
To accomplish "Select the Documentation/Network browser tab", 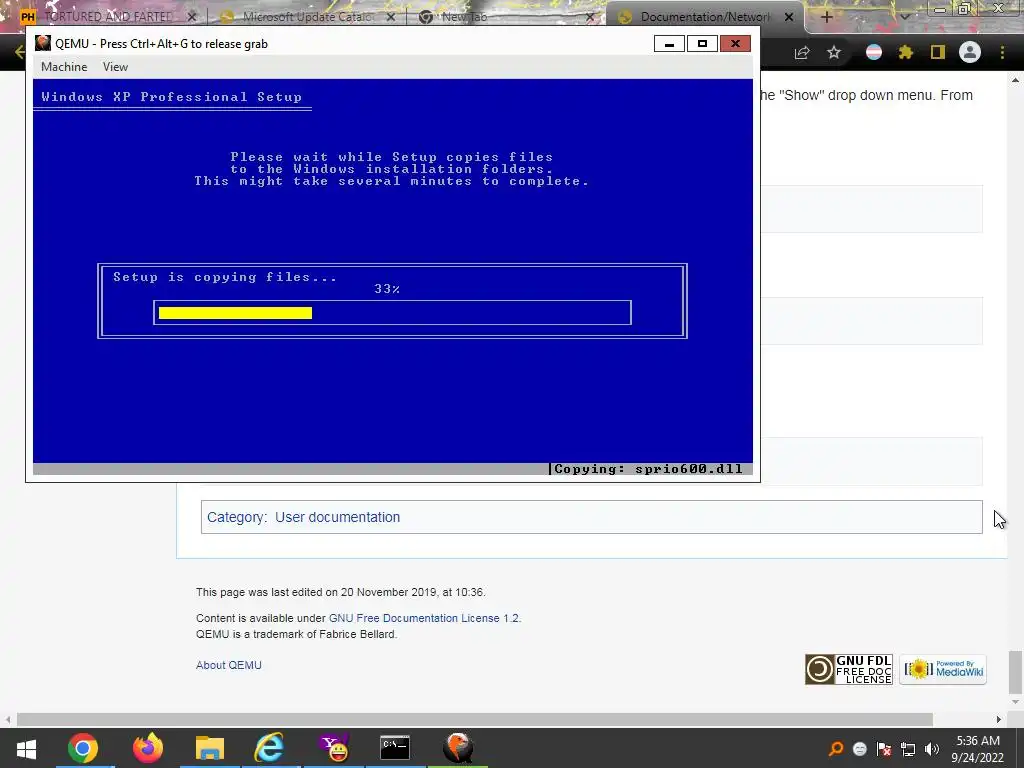I will [704, 17].
